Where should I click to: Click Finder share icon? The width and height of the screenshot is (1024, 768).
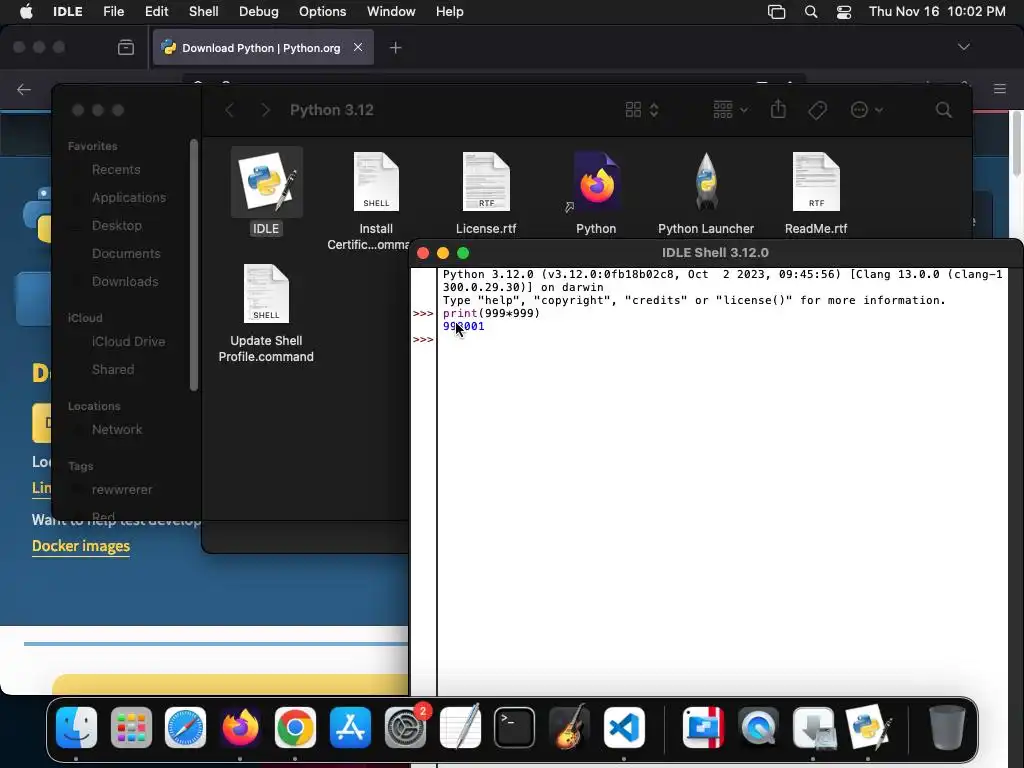[778, 109]
